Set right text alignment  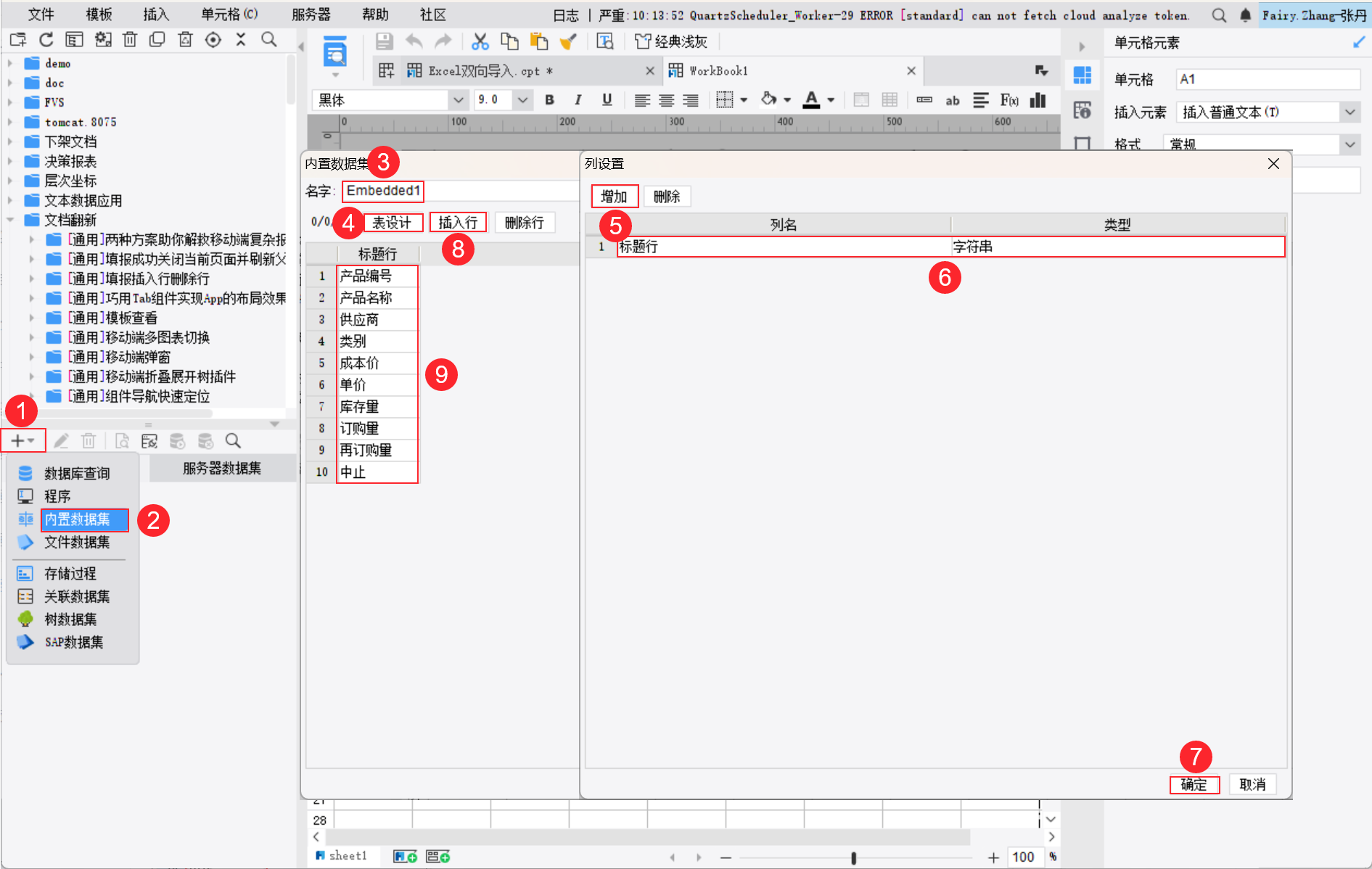pos(691,100)
